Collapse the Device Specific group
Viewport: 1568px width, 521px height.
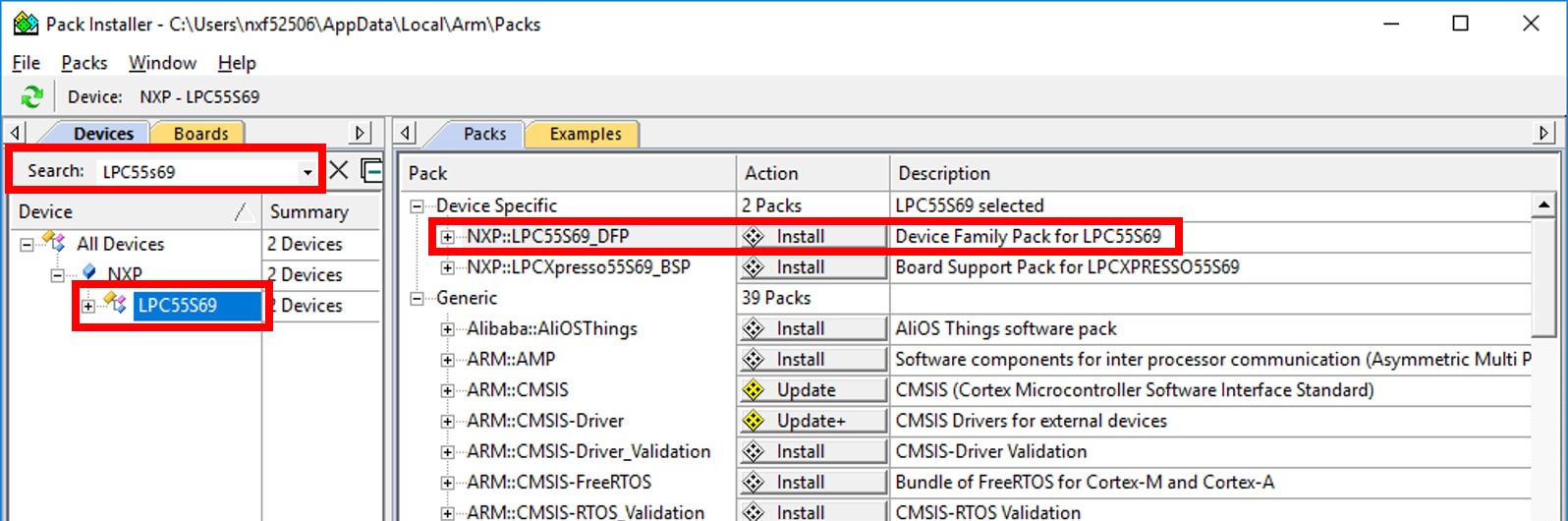click(418, 206)
